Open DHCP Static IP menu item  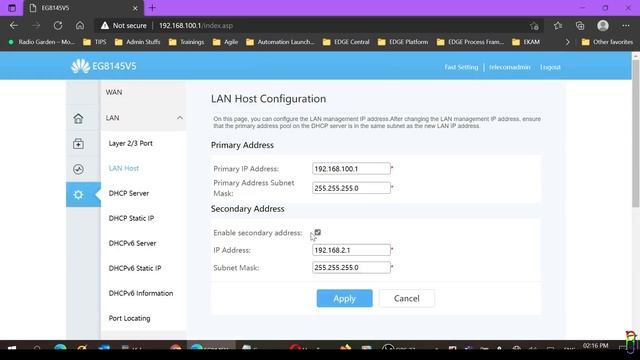131,218
